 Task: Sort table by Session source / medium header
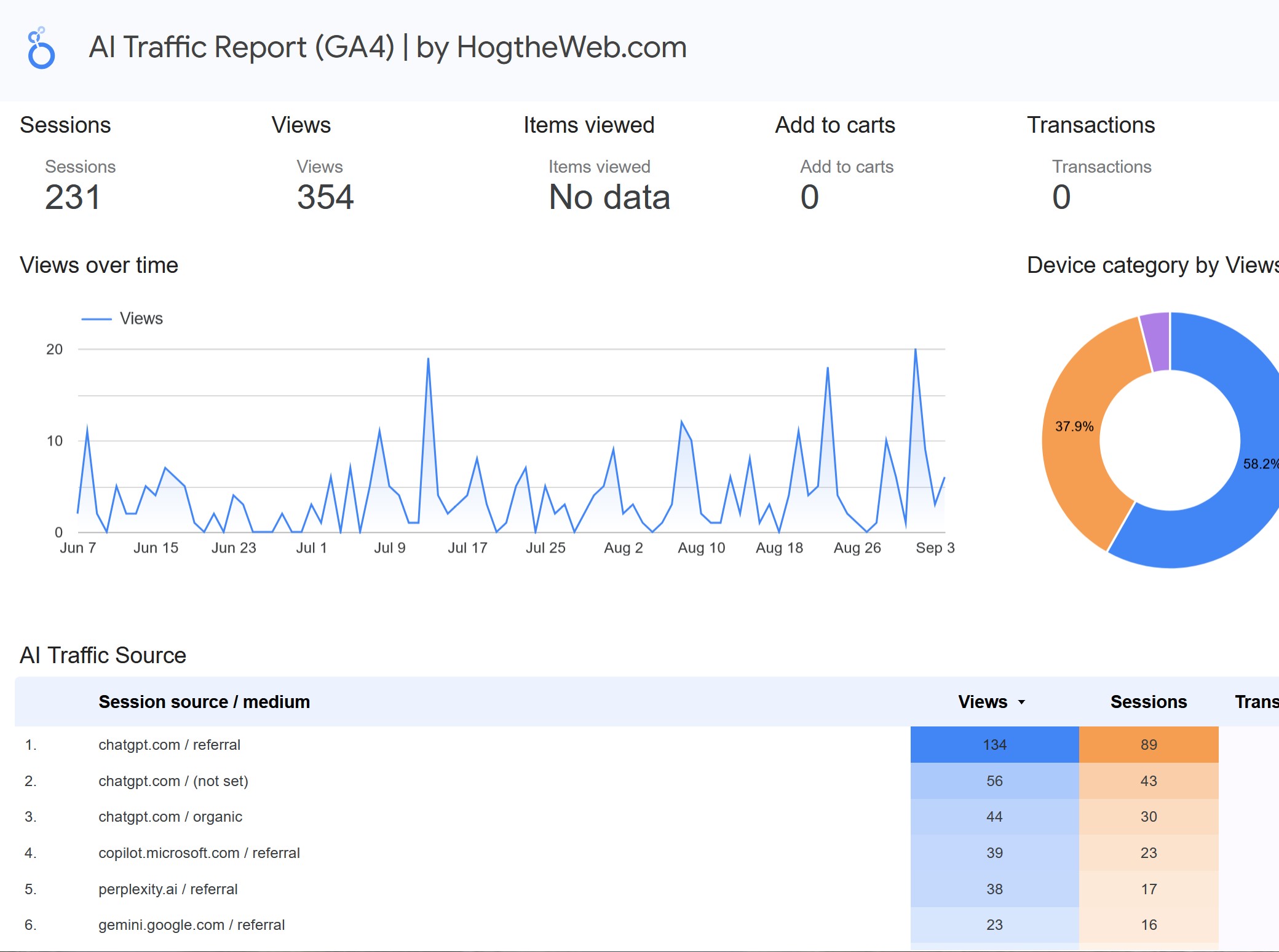[204, 702]
